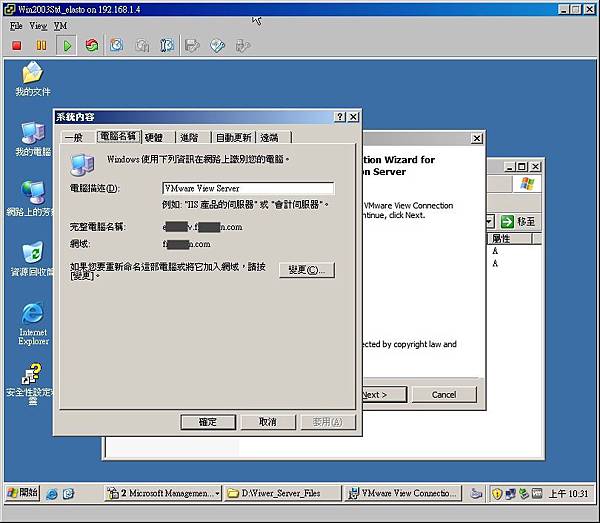Image resolution: width=600 pixels, height=523 pixels.
Task: Open the Microsoft Management taskbar group
Action: [163, 493]
